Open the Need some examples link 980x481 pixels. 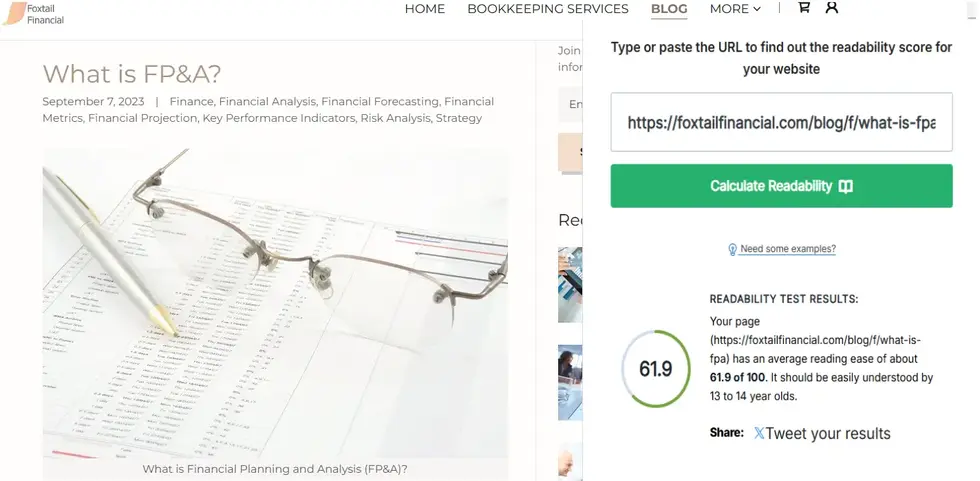click(788, 249)
